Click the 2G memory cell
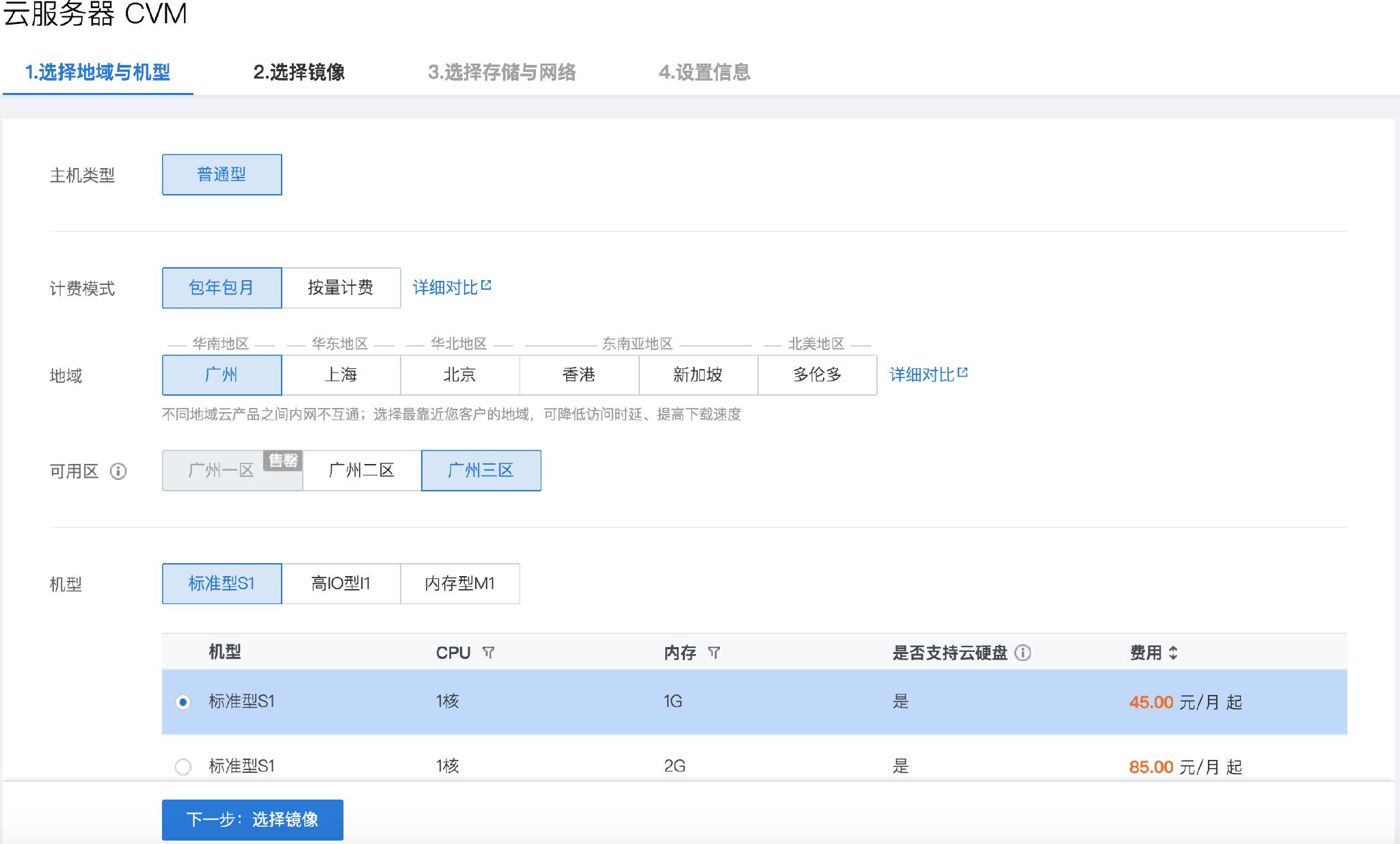 pyautogui.click(x=674, y=767)
